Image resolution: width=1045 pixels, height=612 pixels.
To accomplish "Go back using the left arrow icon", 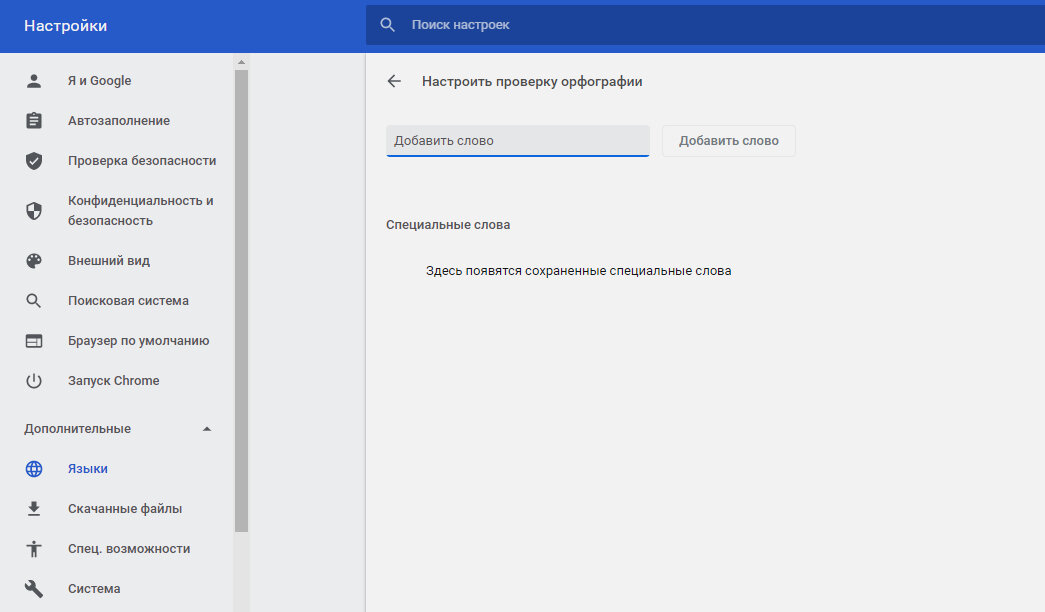I will click(394, 81).
